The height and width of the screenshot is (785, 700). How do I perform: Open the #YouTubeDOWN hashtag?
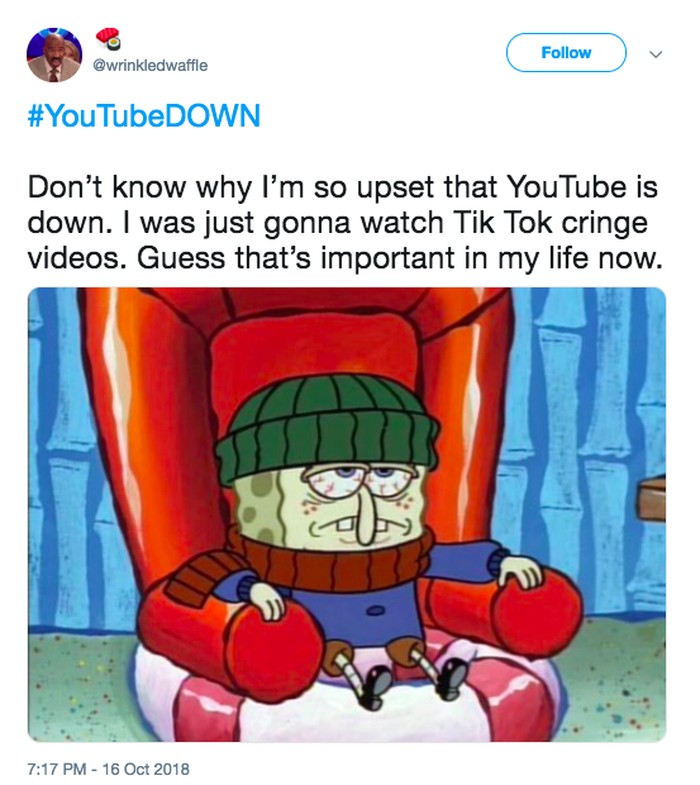click(144, 117)
